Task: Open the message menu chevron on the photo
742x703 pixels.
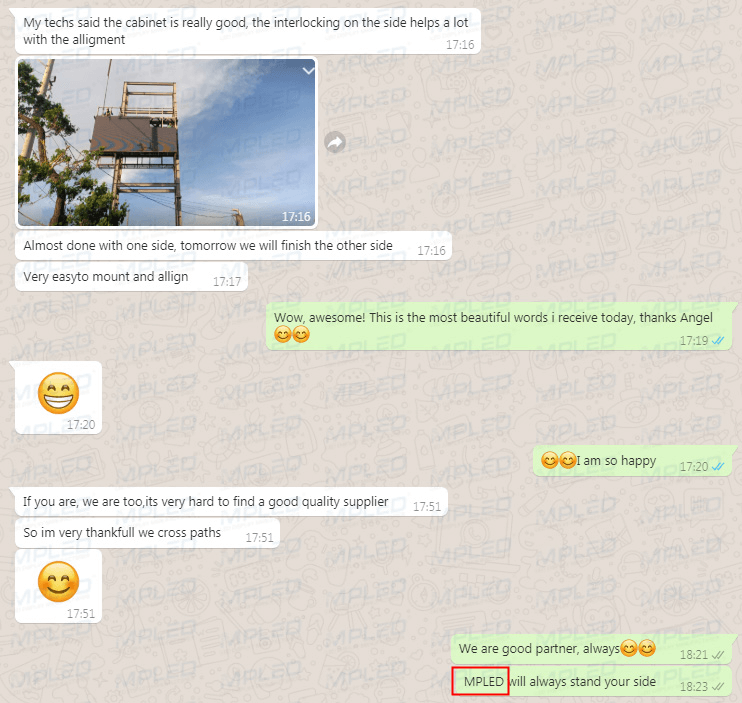Action: 308,70
